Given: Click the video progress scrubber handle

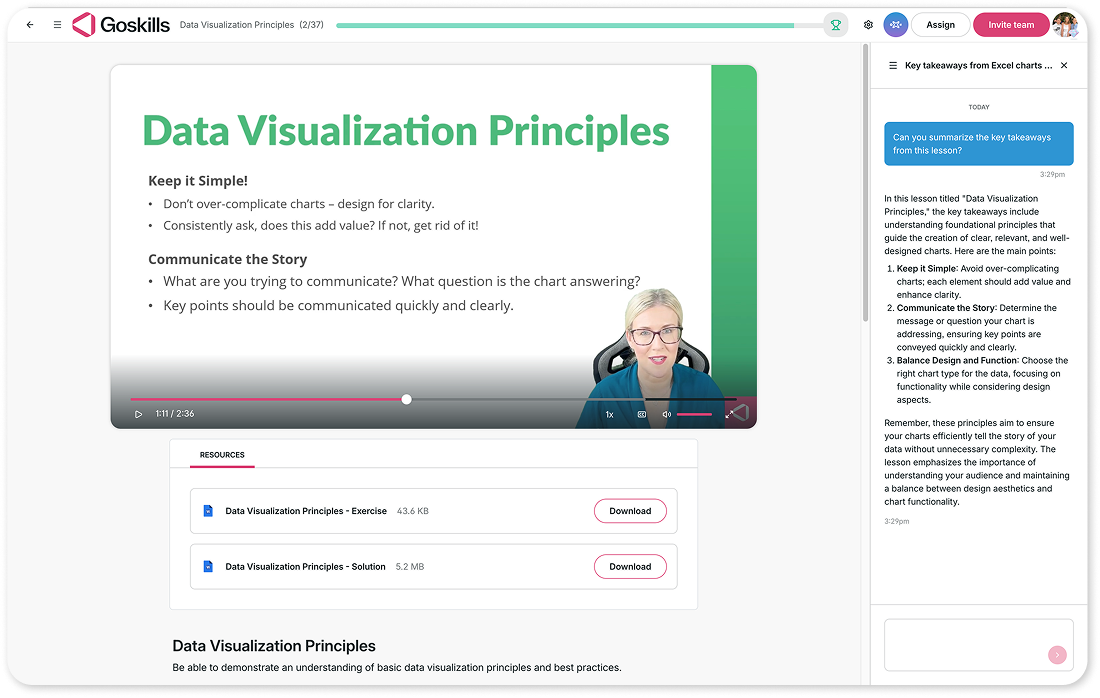Looking at the screenshot, I should (406, 399).
